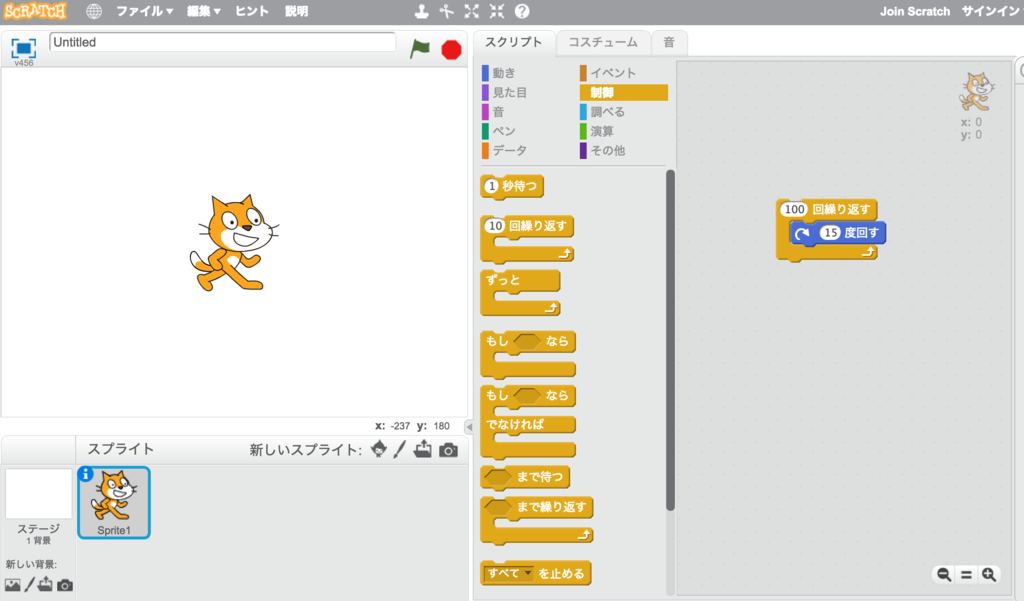Open the 編集 menu
Viewport: 1024px width, 601px height.
point(204,11)
